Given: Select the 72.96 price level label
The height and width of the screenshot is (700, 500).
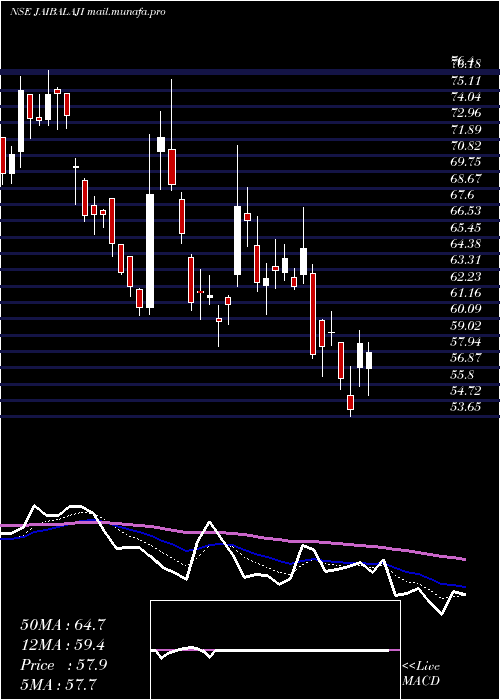Looking at the screenshot, I should click(466, 113).
